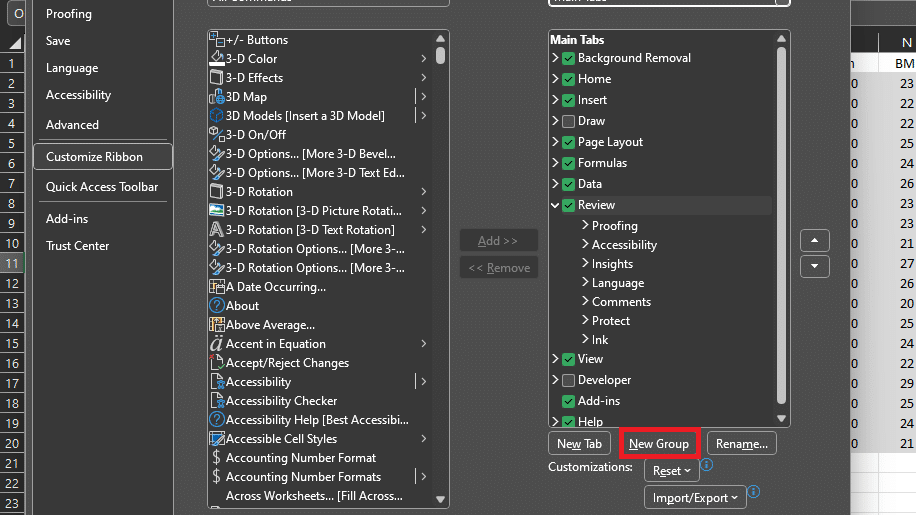
Task: Open the Import/Export dropdown
Action: [x=694, y=498]
